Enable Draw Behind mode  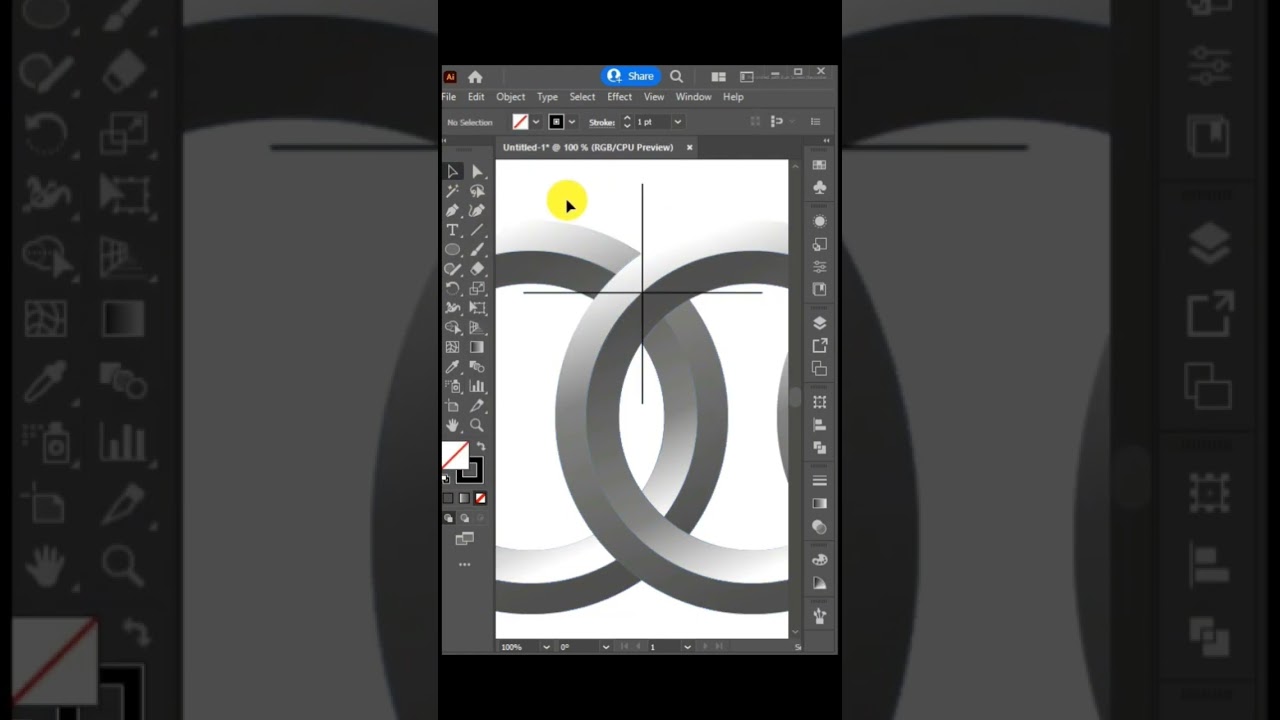tap(464, 518)
